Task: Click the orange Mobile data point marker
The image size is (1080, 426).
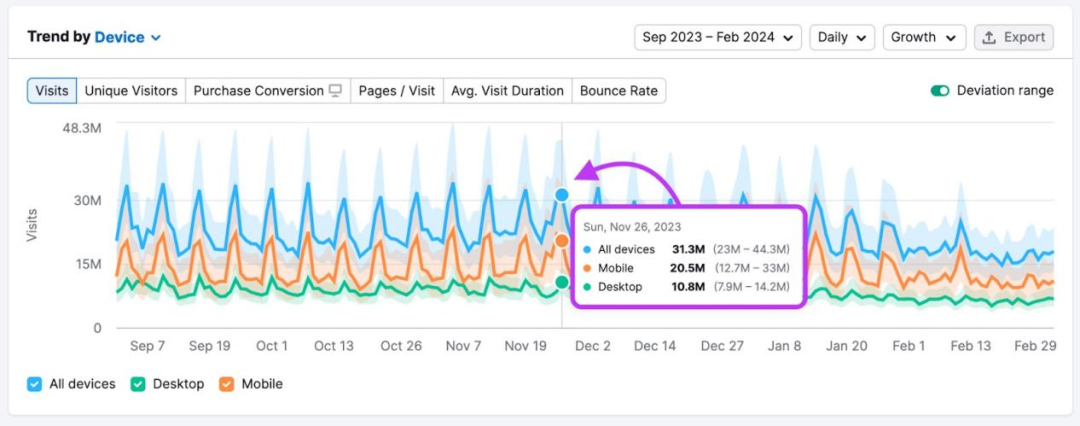Action: coord(562,241)
